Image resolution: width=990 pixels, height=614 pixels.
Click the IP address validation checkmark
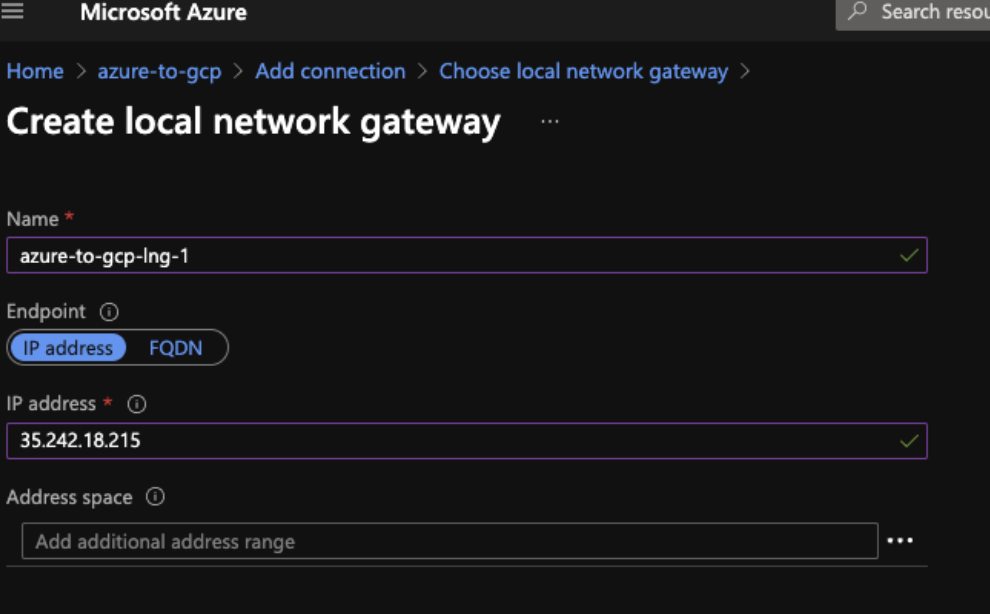pos(908,441)
